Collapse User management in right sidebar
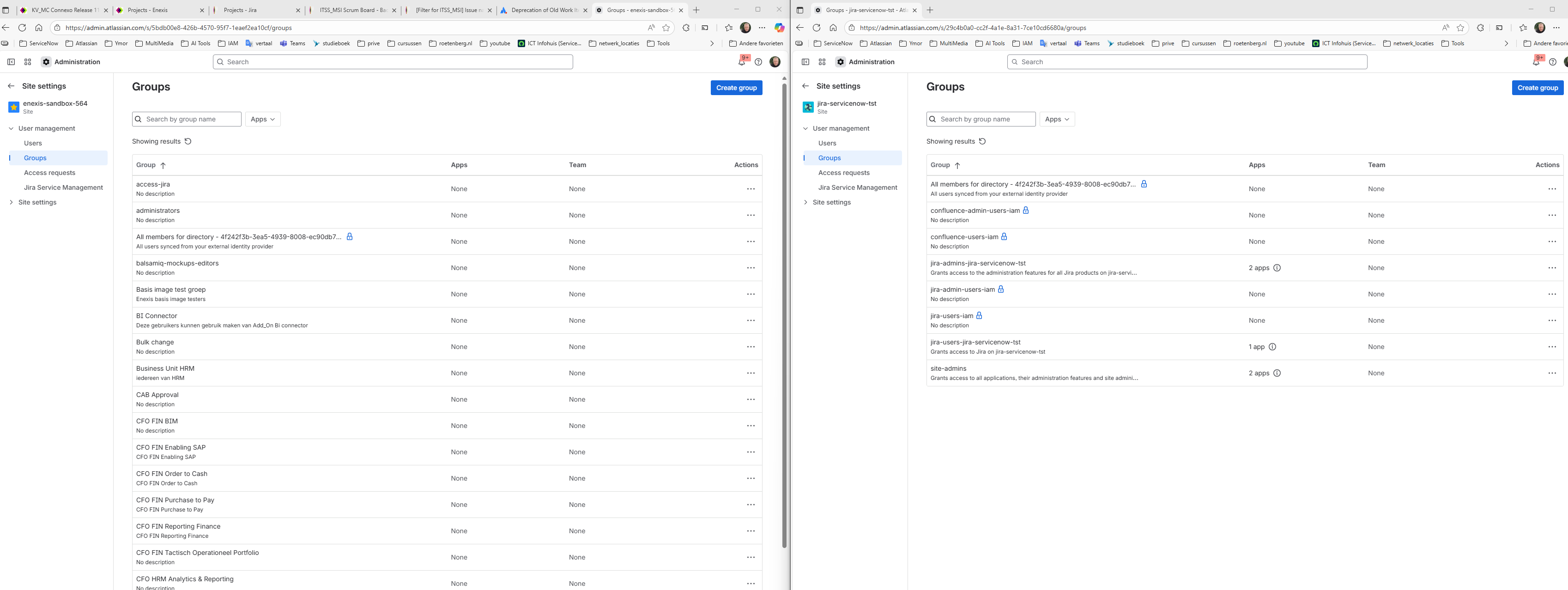Image resolution: width=1568 pixels, height=590 pixels. pyautogui.click(x=805, y=128)
